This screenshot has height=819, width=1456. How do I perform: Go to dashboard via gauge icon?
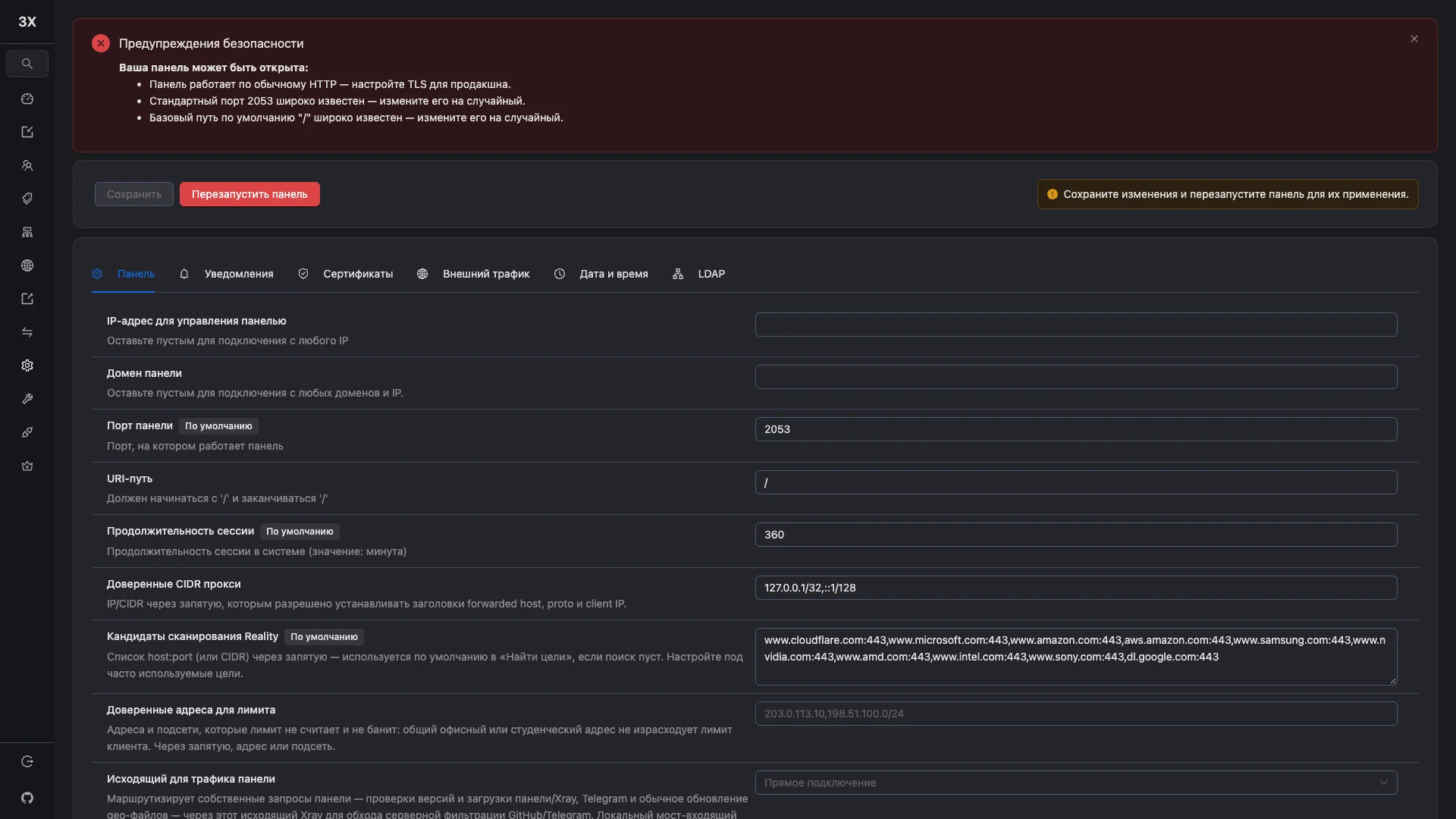click(x=27, y=99)
